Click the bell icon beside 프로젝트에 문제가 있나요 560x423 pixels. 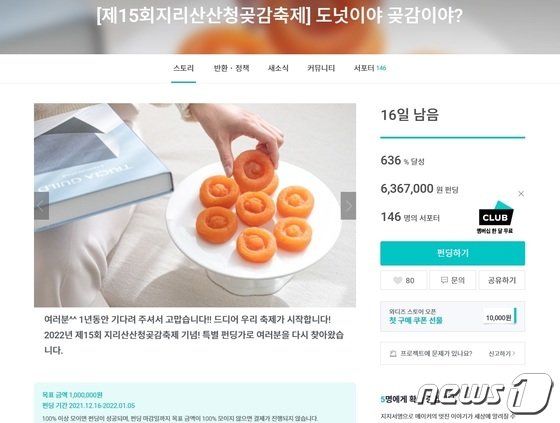point(393,354)
